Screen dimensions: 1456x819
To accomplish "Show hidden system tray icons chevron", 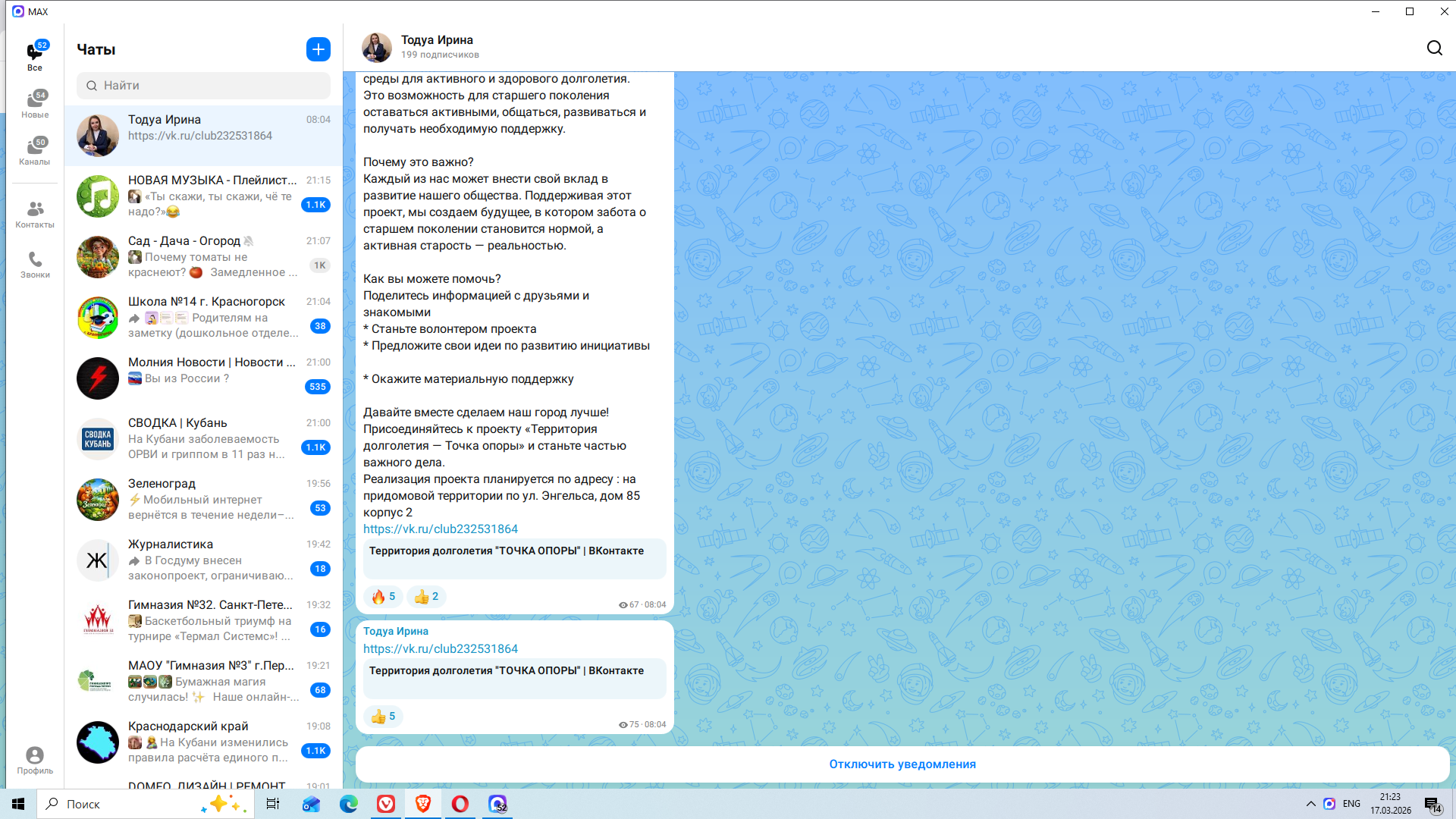I will [1310, 804].
